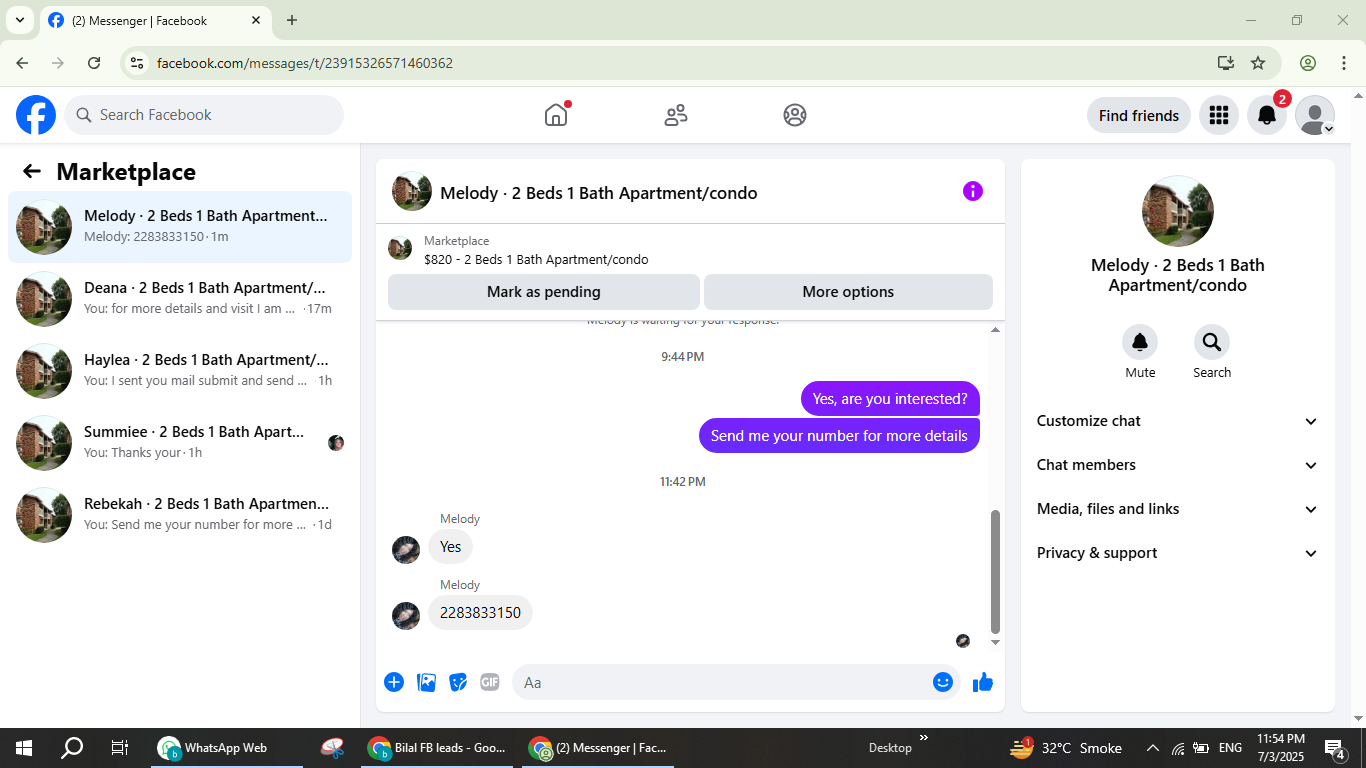Expand Media, files and links section
The width and height of the screenshot is (1366, 768).
tap(1178, 509)
